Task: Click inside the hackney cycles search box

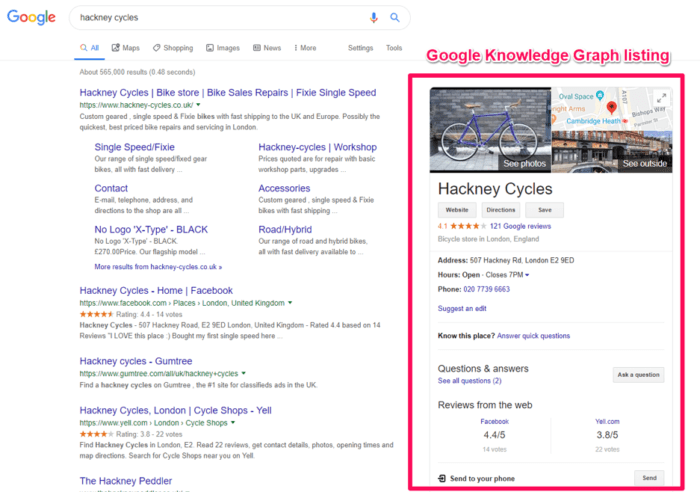Action: pos(220,18)
